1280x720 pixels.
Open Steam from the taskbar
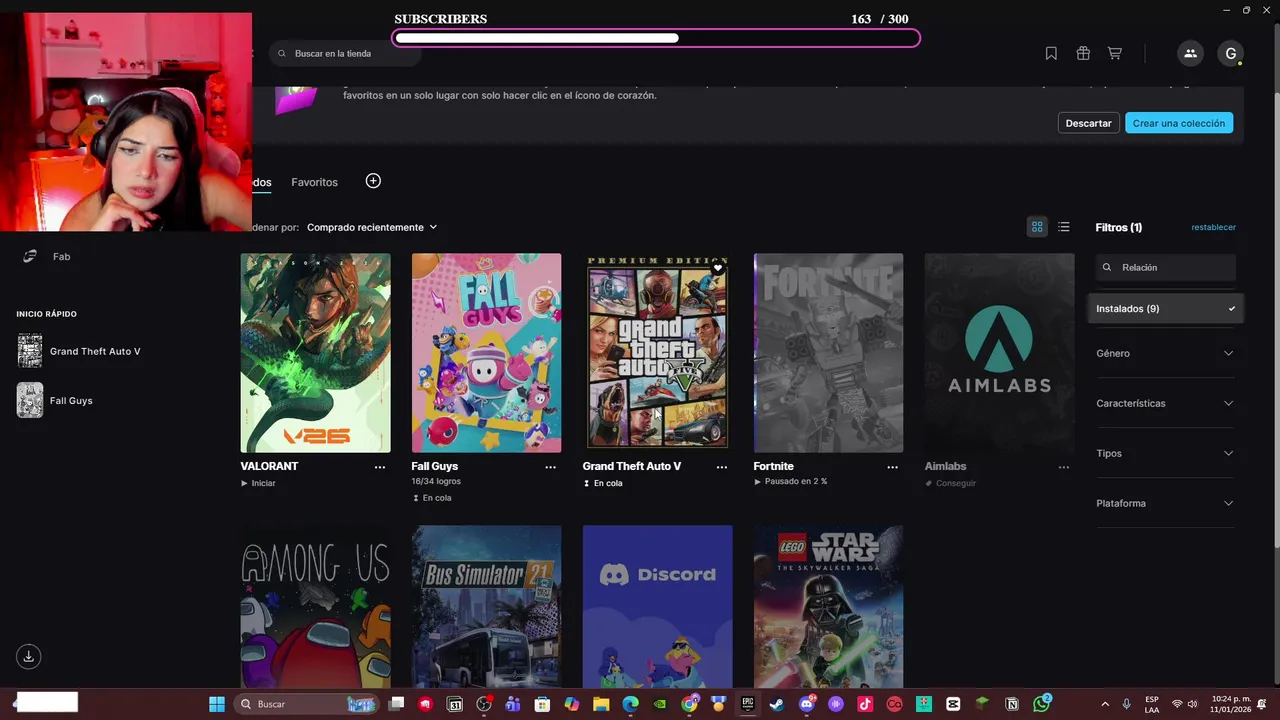[777, 704]
